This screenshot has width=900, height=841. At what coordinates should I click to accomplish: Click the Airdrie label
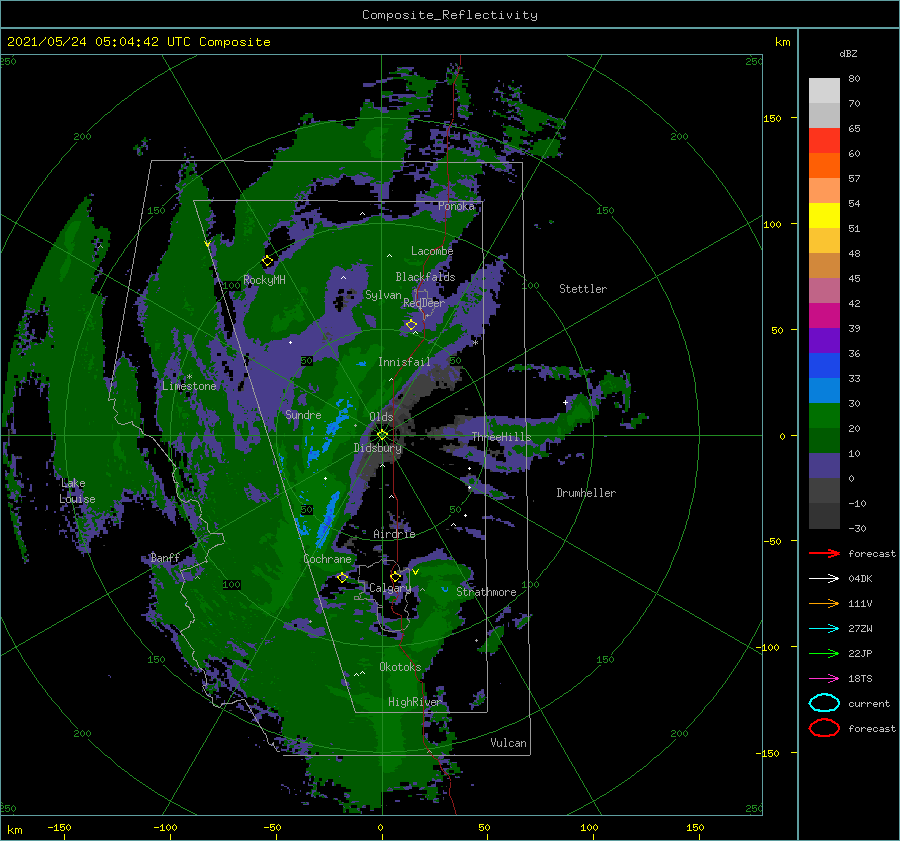pyautogui.click(x=394, y=534)
